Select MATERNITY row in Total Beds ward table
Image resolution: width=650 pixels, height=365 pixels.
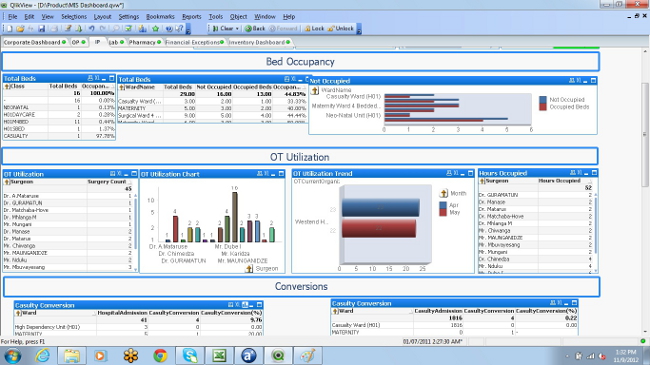212,108
